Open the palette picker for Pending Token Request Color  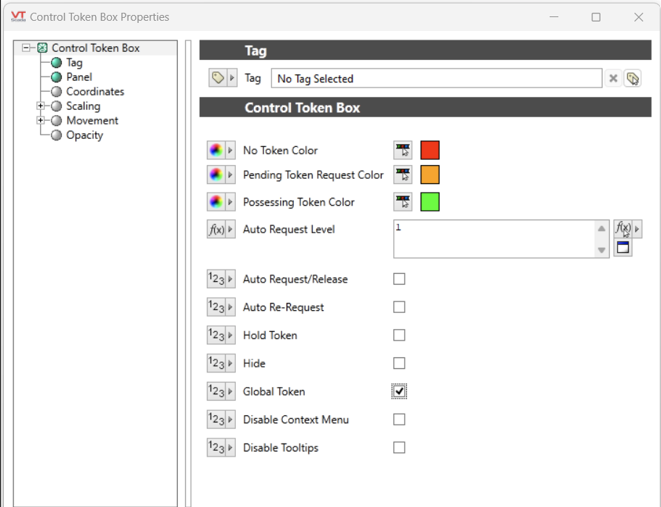pos(403,175)
